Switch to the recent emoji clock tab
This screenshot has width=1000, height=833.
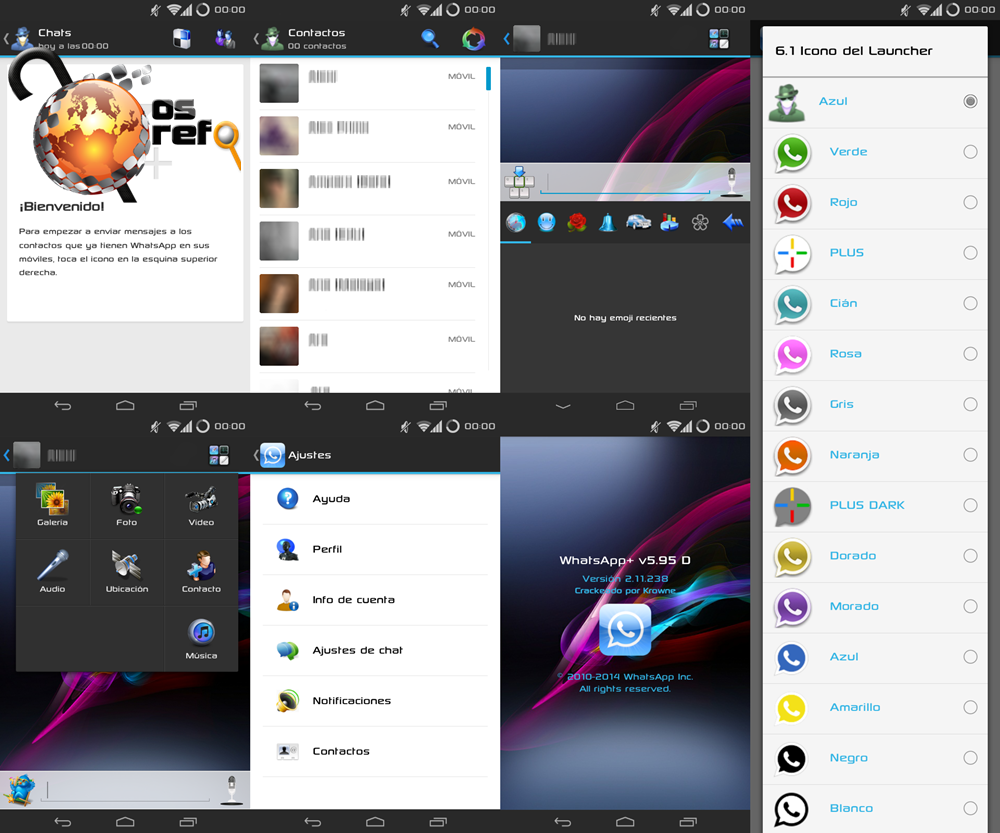coord(516,222)
